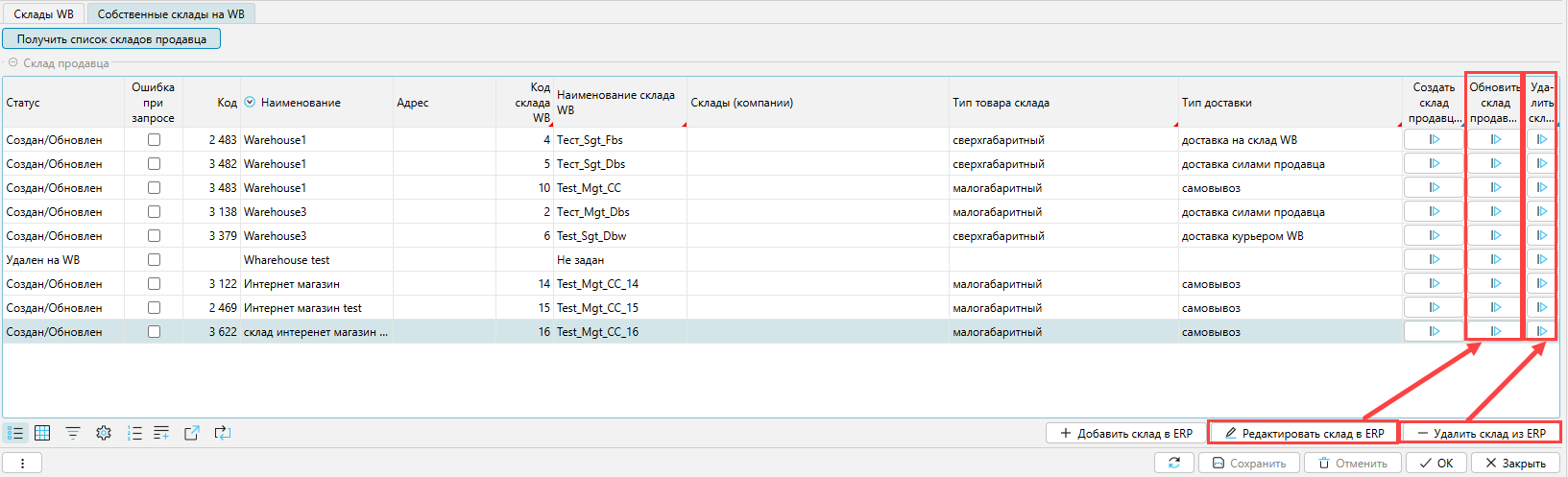The height and width of the screenshot is (477, 1568).
Task: Select the Удален на WB status cell
Action: pos(63,259)
